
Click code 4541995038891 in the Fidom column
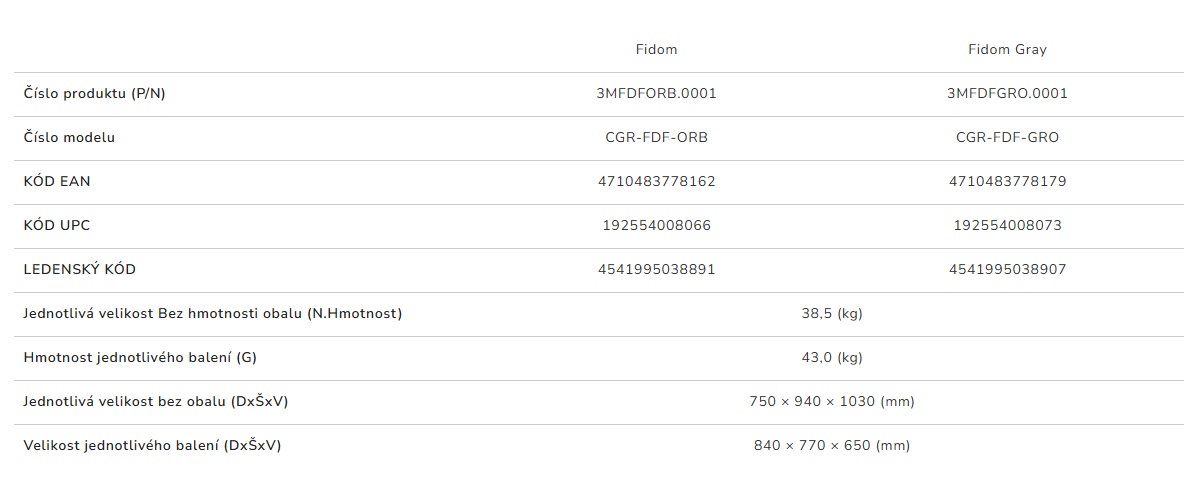pyautogui.click(x=656, y=270)
